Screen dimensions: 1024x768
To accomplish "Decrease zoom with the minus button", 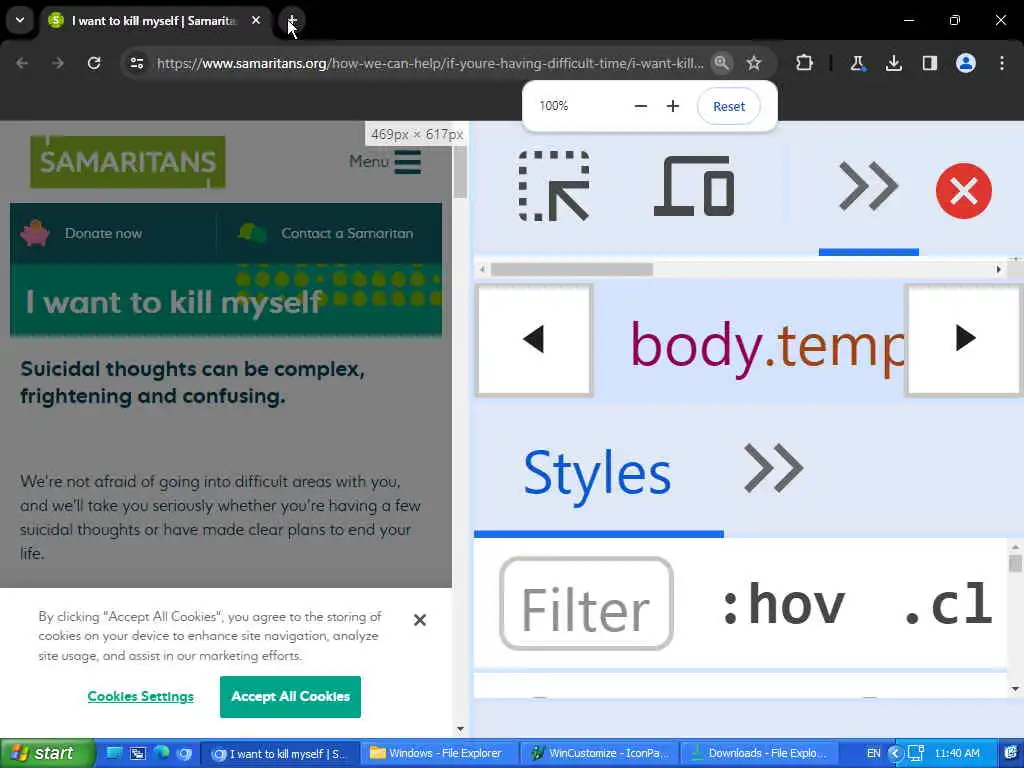I will coord(641,106).
